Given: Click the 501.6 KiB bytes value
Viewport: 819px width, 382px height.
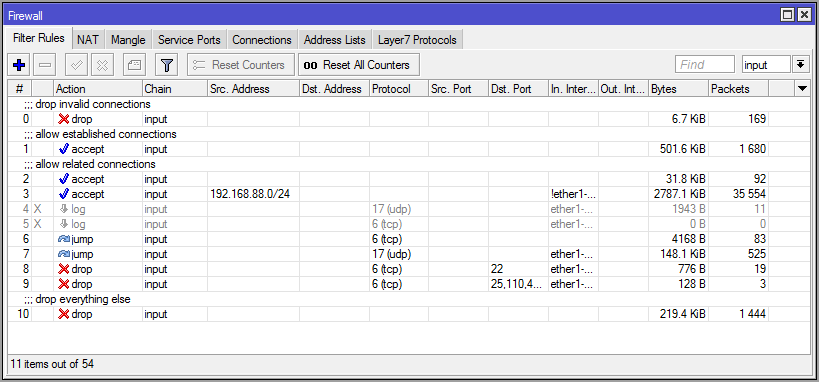Looking at the screenshot, I should [683, 149].
